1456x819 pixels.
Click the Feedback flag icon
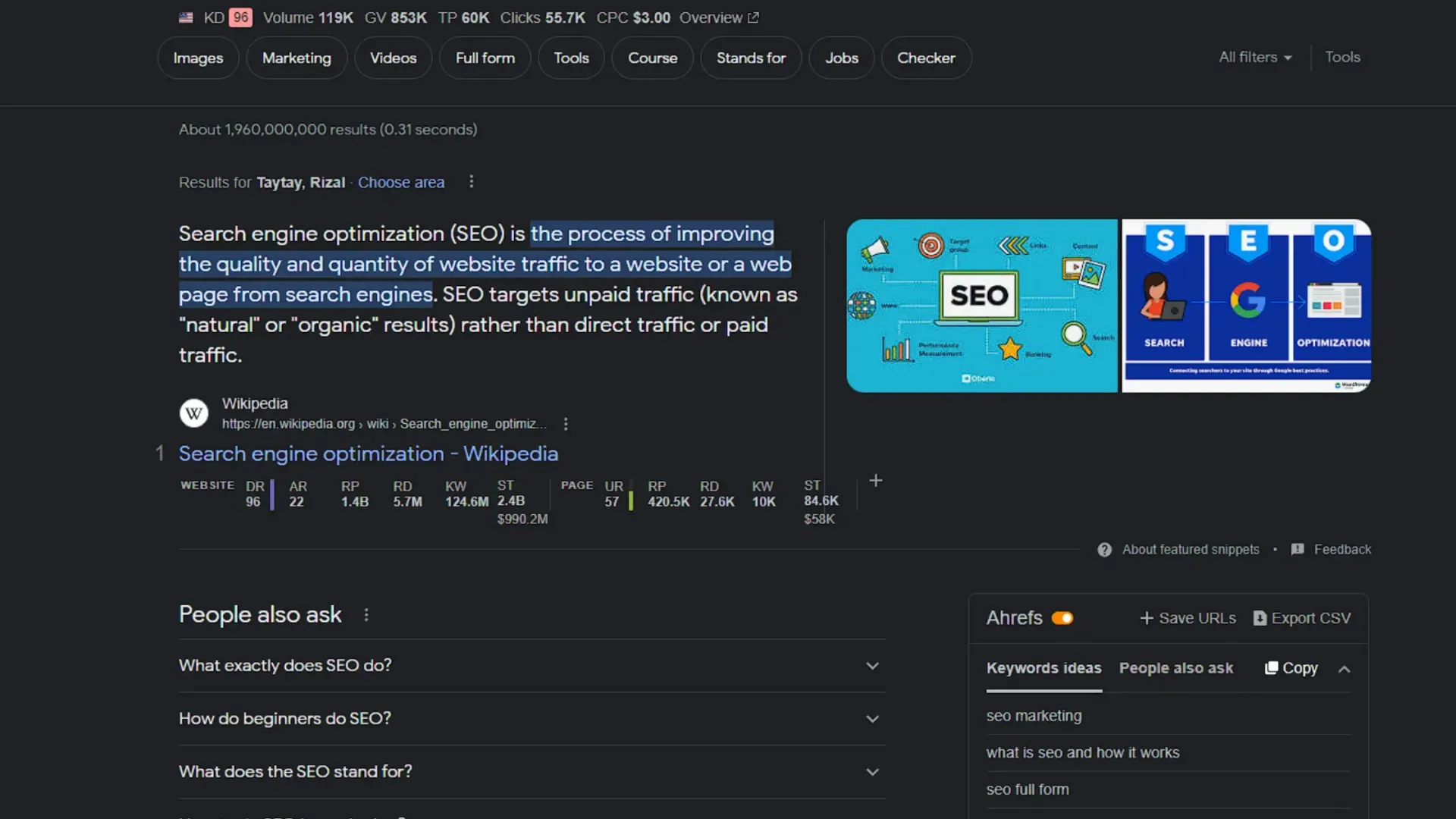[1298, 550]
